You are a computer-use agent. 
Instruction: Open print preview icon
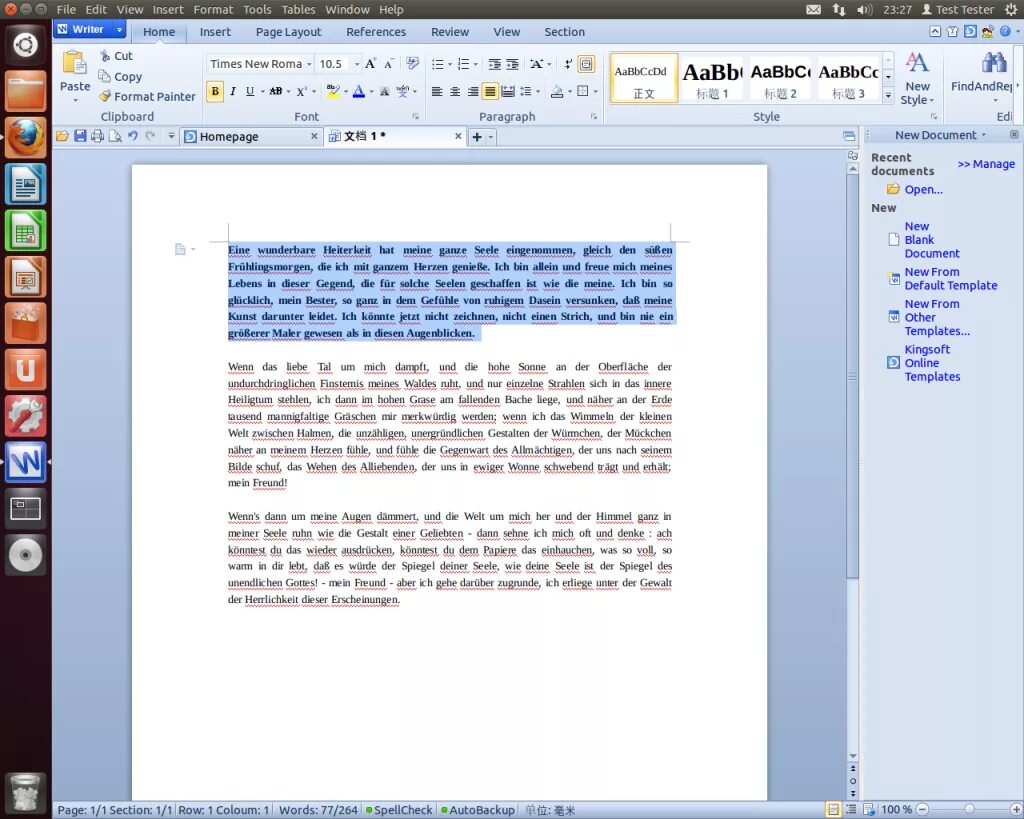coord(115,136)
